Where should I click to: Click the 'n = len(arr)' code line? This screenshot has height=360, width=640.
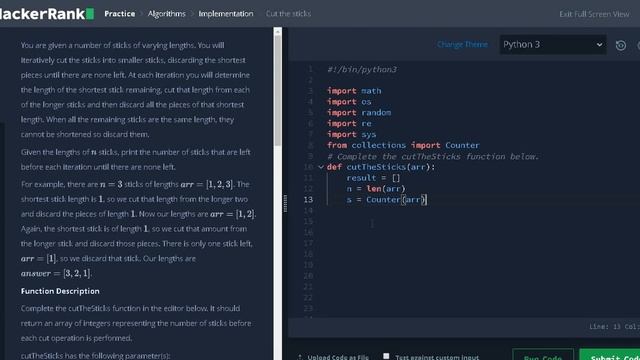pos(376,189)
